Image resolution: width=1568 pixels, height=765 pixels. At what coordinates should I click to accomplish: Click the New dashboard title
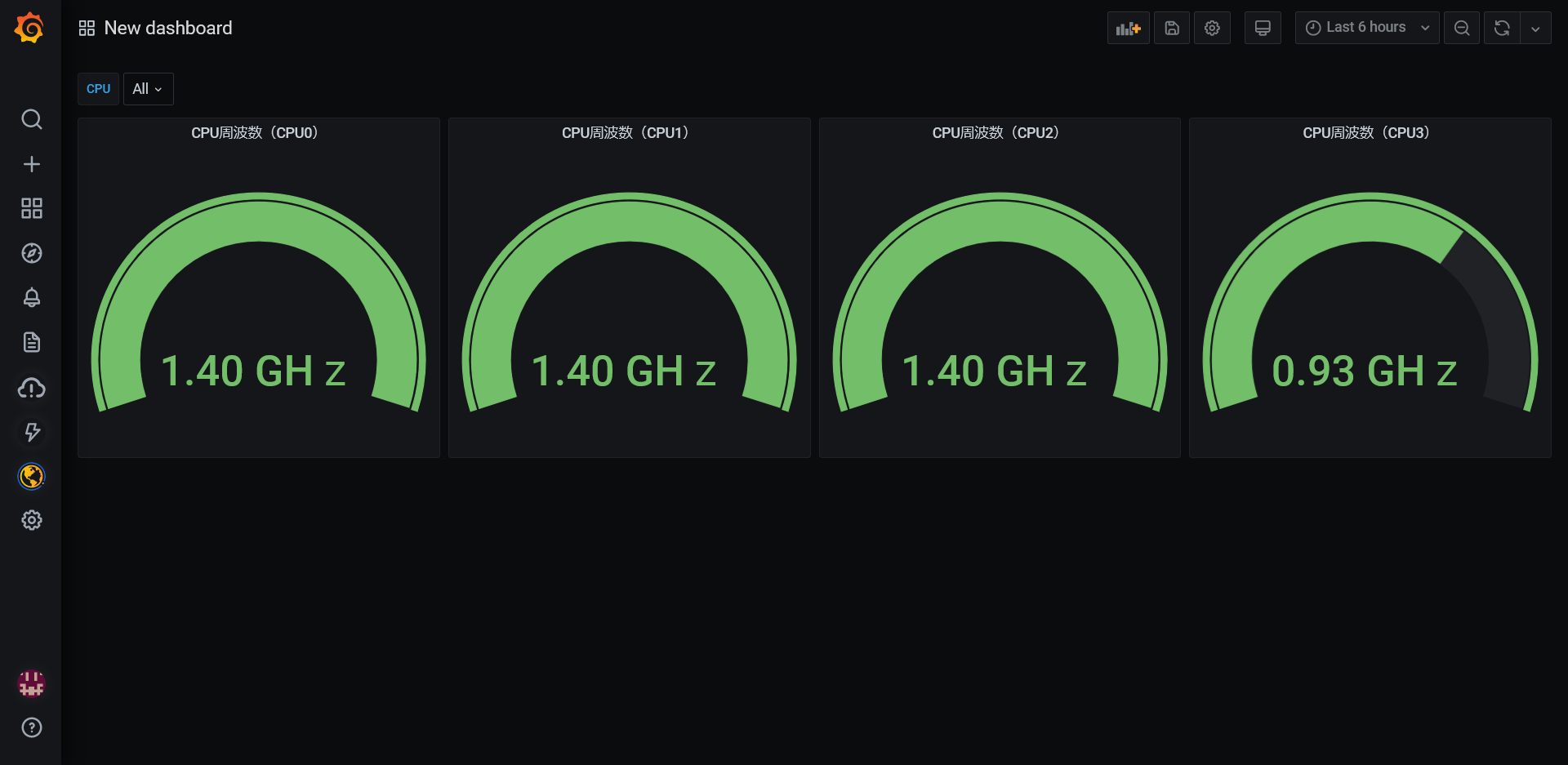(x=168, y=28)
